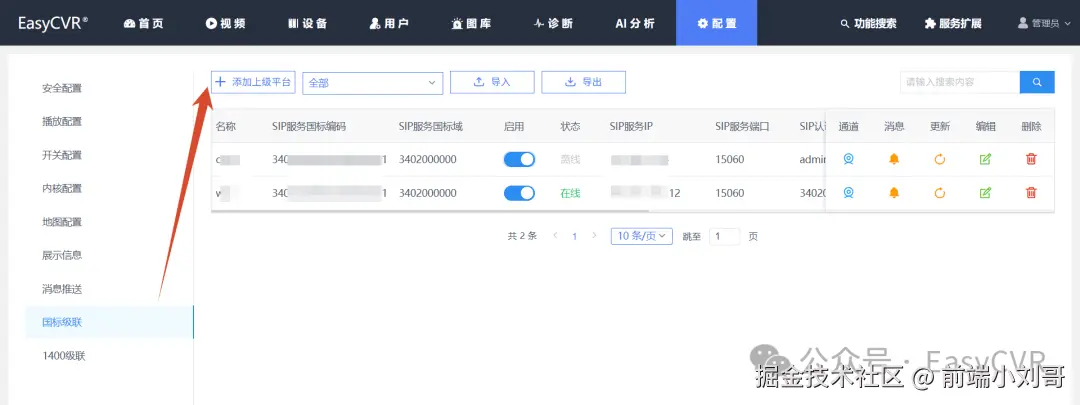Focus the 请输入搜索内容 search field
Image resolution: width=1080 pixels, height=405 pixels.
pyautogui.click(x=959, y=82)
